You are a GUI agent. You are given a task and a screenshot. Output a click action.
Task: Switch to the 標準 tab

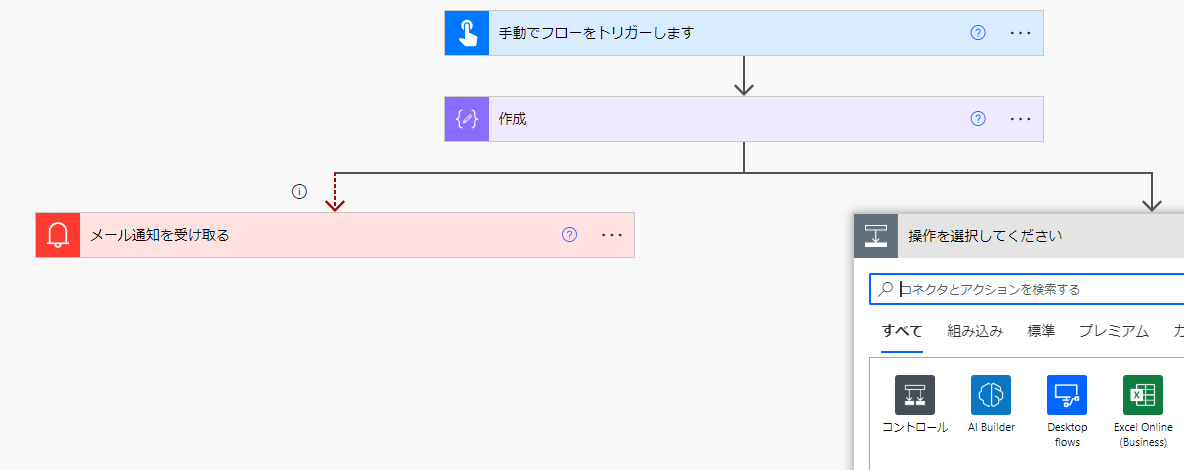pyautogui.click(x=1041, y=332)
